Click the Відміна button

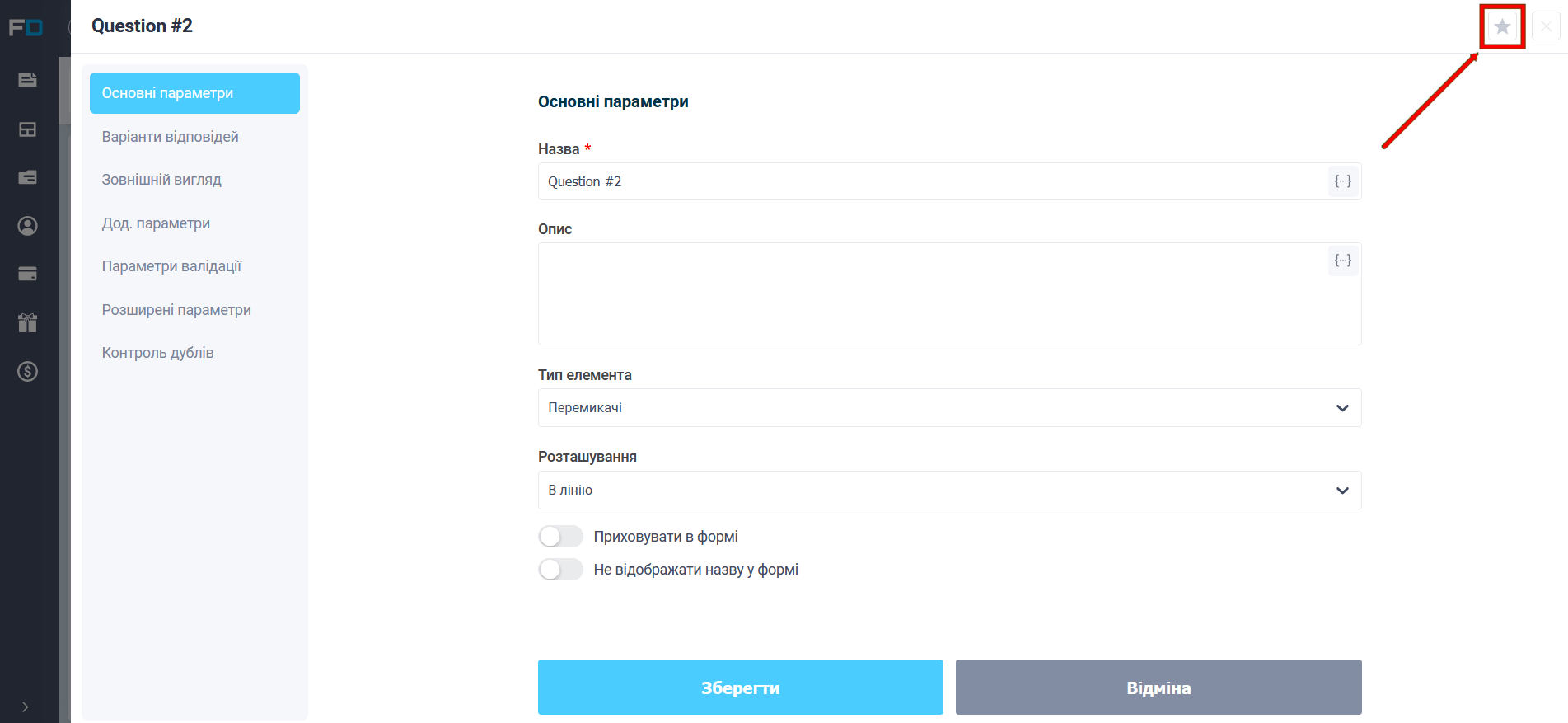pos(1158,688)
